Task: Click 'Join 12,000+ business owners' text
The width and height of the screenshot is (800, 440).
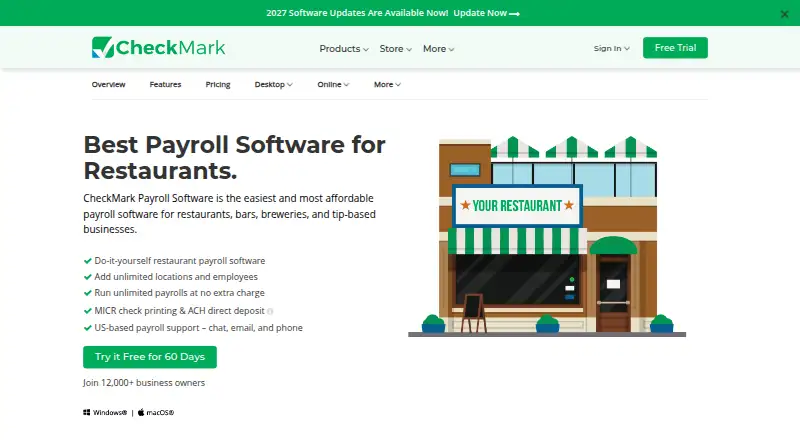Action: [x=144, y=383]
